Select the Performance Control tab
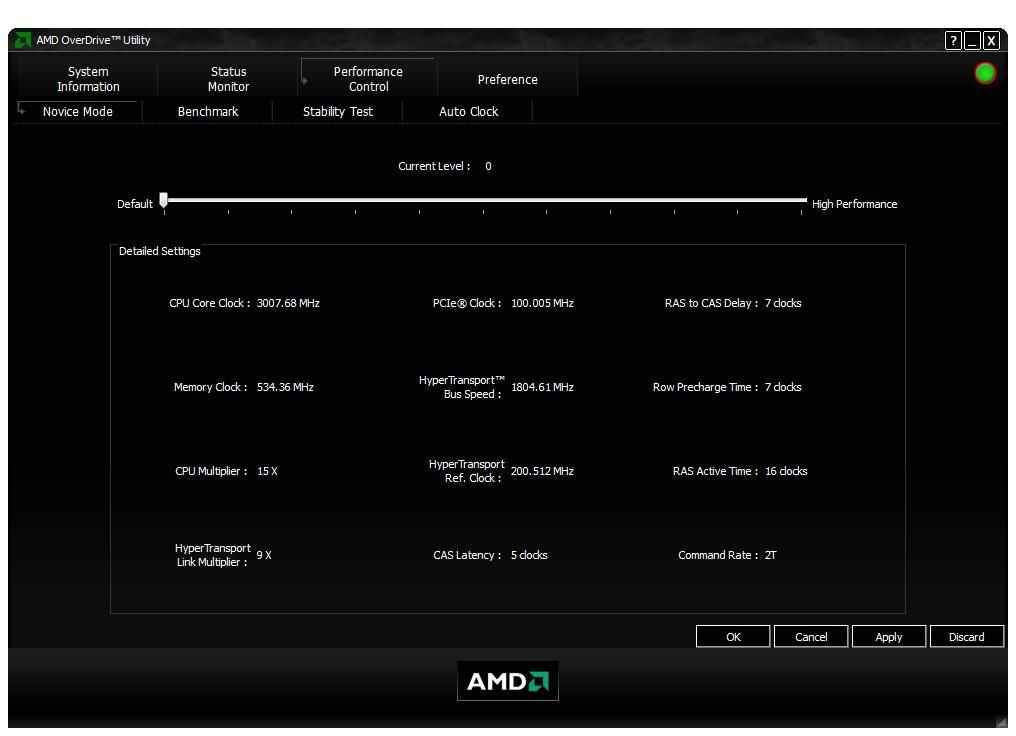The height and width of the screenshot is (736, 1016). click(x=368, y=79)
